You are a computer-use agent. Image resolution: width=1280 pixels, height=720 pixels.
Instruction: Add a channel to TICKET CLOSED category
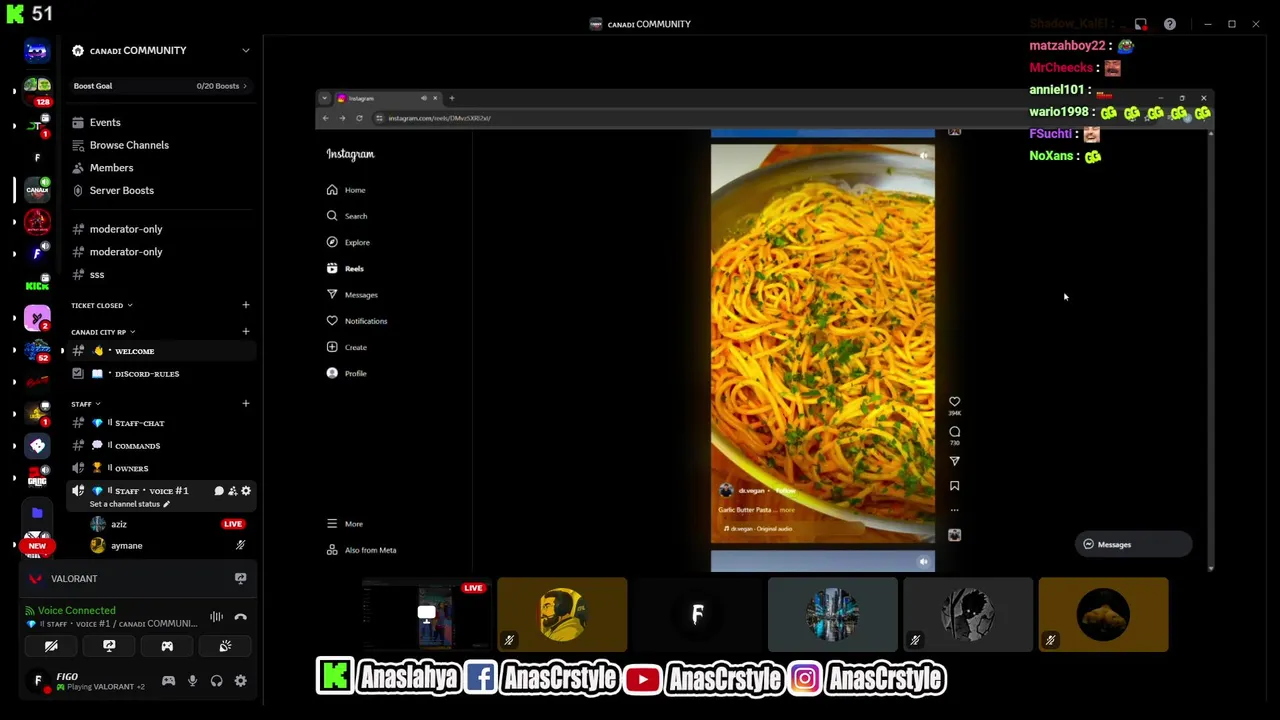[245, 305]
